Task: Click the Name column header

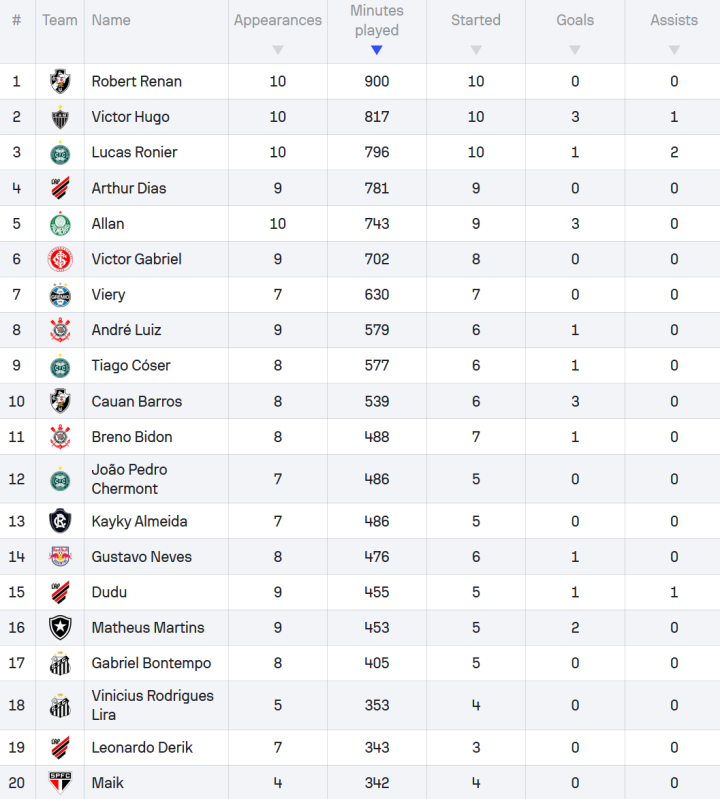Action: pos(111,20)
